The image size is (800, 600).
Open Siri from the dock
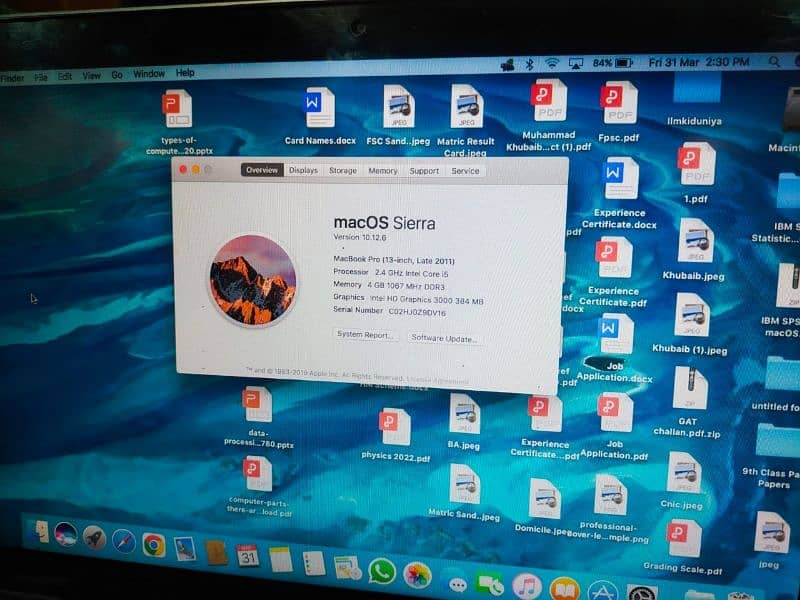66,534
